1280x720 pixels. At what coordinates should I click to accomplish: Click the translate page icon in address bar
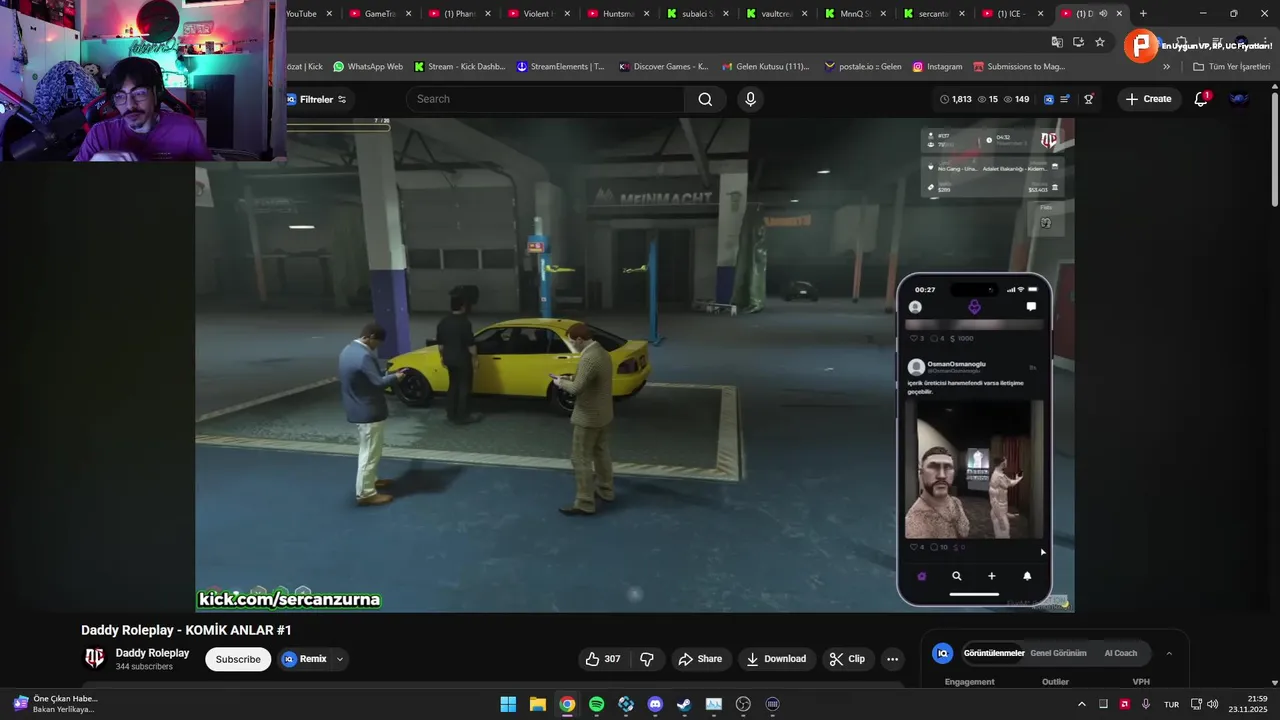1057,42
